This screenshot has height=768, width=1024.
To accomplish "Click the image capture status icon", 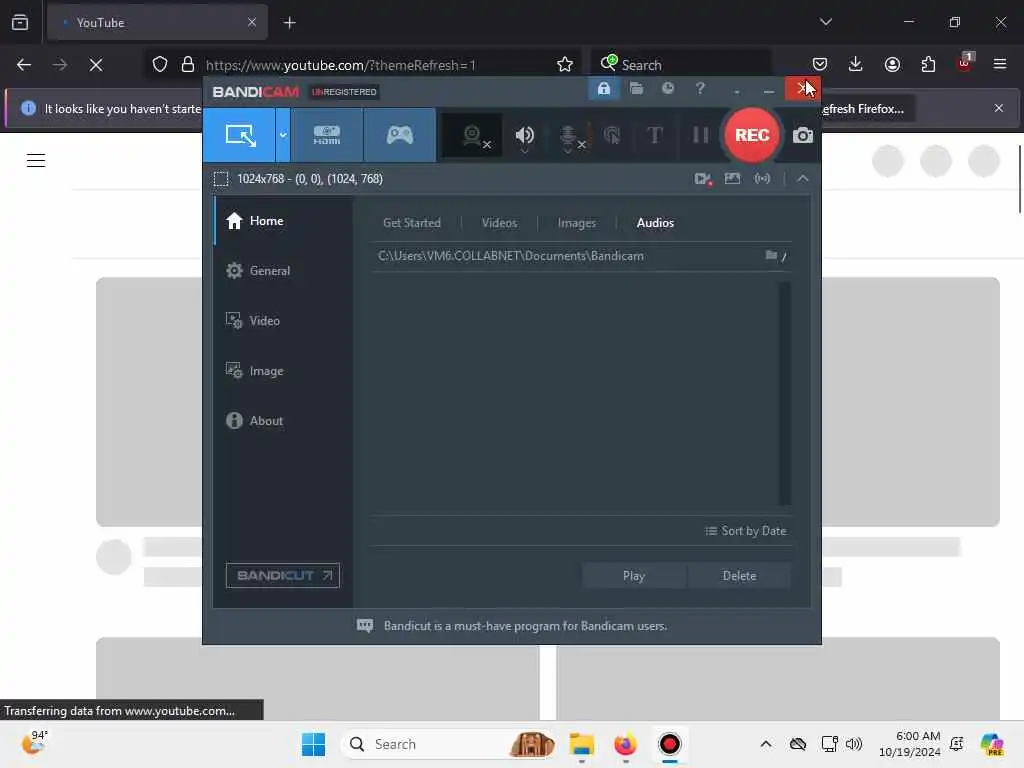I will pos(732,178).
